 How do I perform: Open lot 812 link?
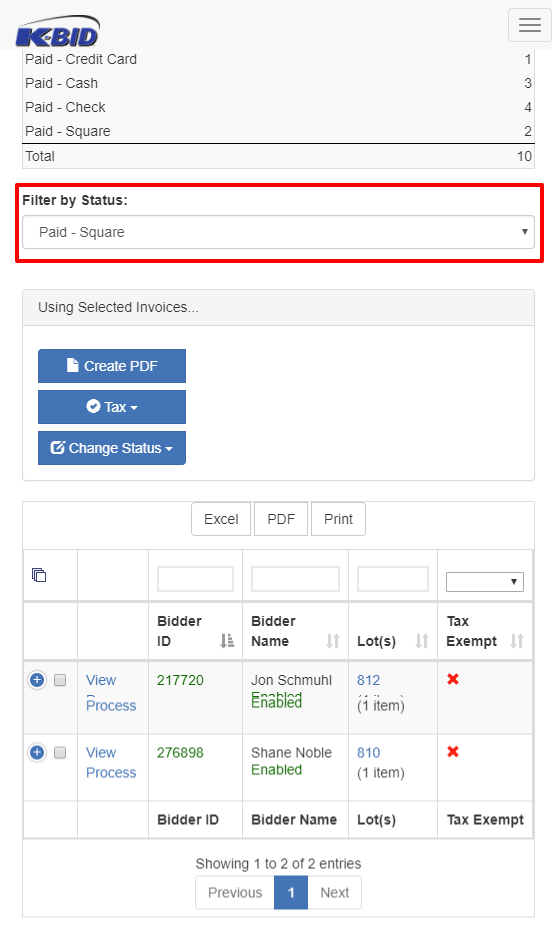click(x=369, y=680)
